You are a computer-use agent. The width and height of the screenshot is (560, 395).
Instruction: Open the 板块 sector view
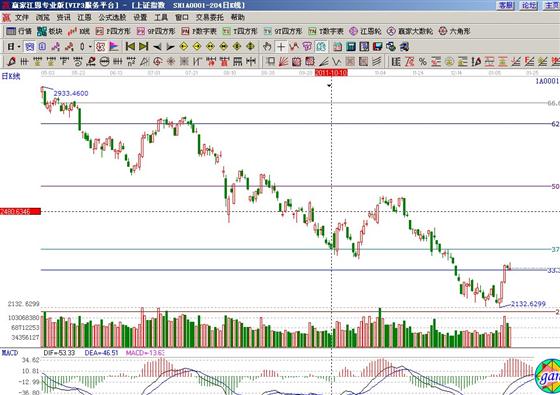point(50,31)
